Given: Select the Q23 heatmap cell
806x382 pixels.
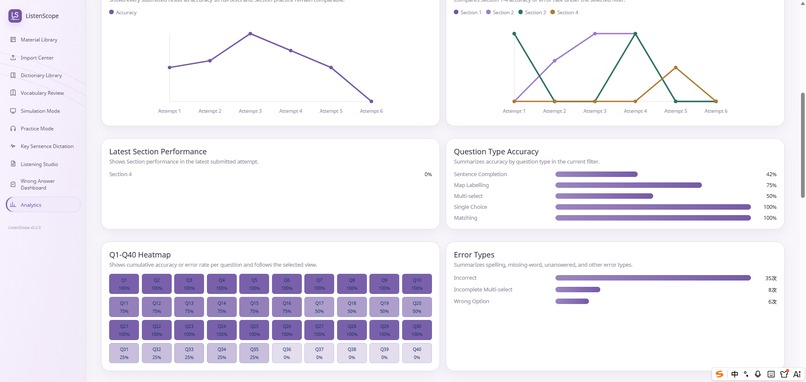Looking at the screenshot, I should [x=189, y=330].
